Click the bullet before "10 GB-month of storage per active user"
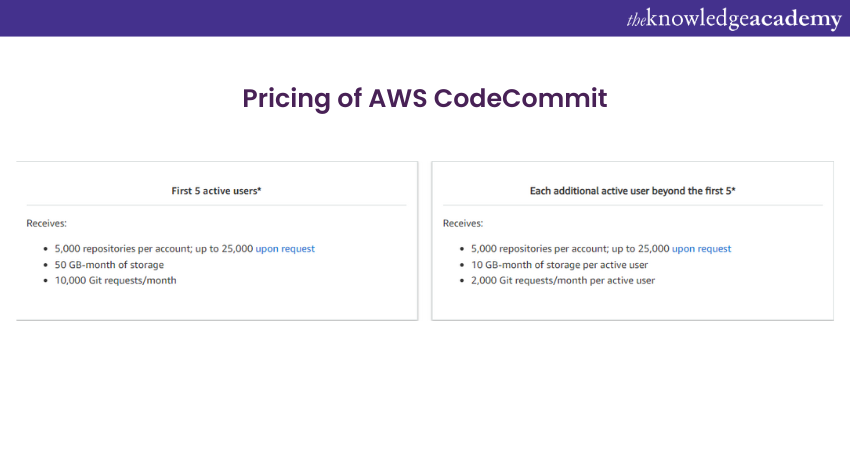 click(462, 265)
